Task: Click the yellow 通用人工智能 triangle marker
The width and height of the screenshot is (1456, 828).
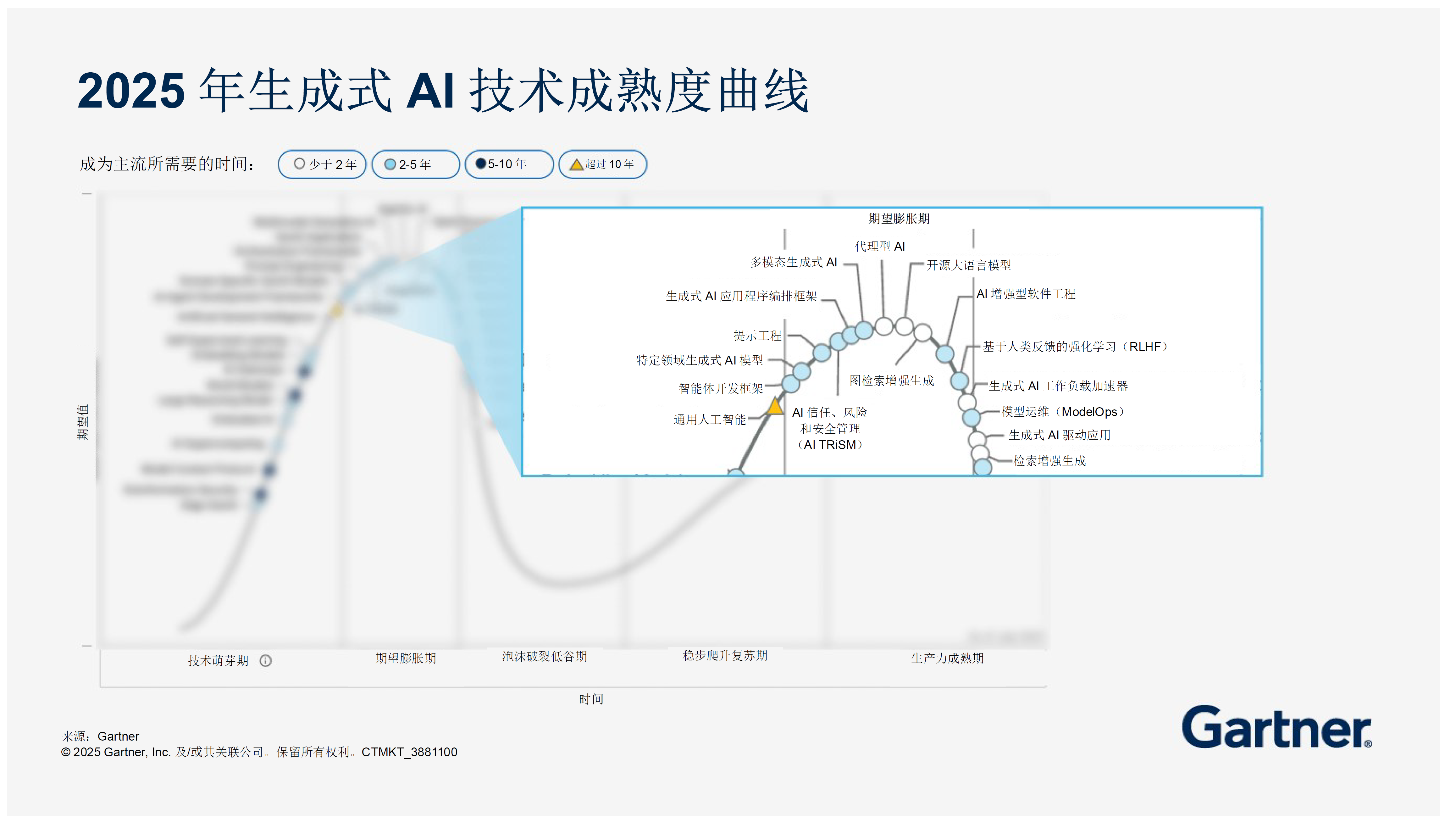Action: pyautogui.click(x=775, y=408)
